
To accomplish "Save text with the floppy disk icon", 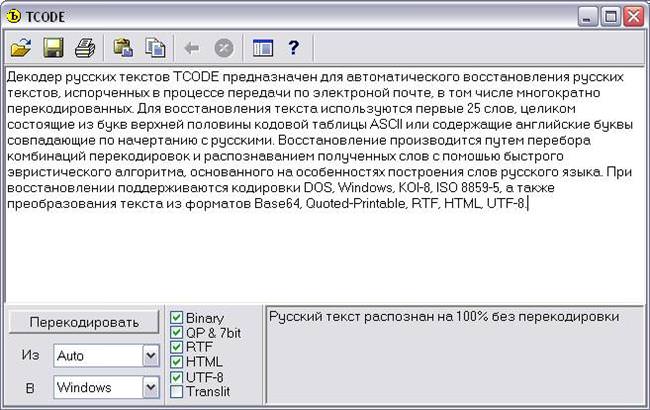I will coord(53,48).
